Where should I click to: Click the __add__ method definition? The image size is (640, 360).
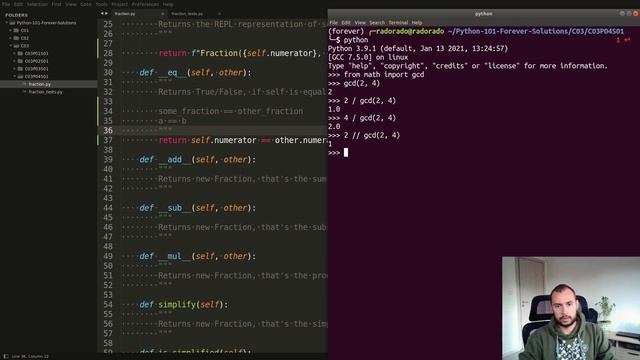[198, 160]
